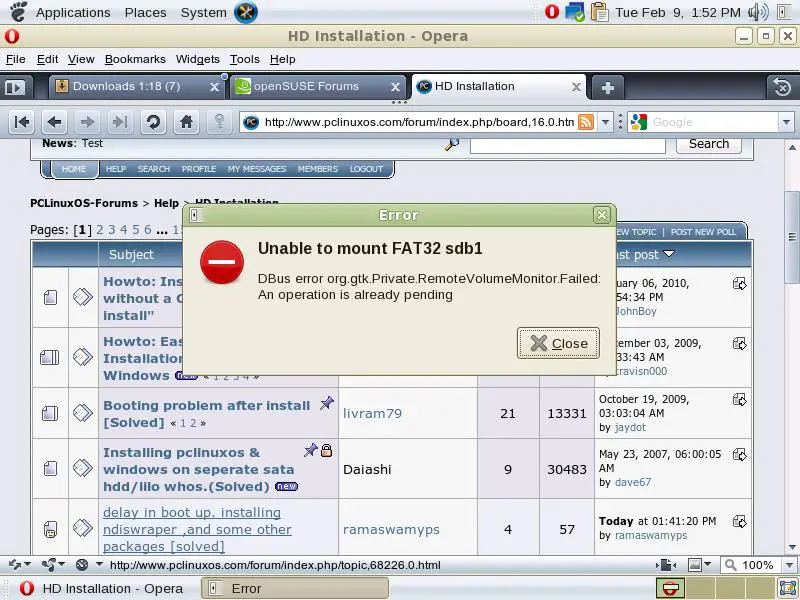Click the Fast Forward button
This screenshot has height=600, width=800.
coord(120,122)
